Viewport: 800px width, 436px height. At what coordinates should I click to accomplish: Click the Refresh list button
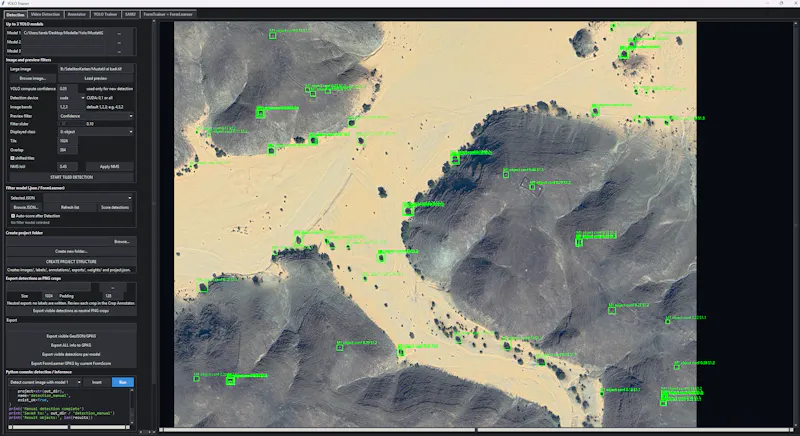click(70, 208)
